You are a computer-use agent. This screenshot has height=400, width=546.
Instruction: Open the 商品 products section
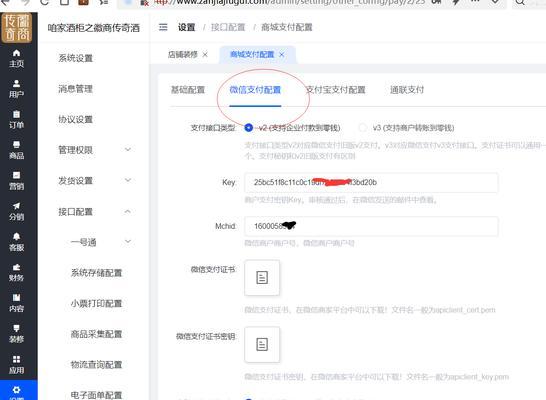16,150
